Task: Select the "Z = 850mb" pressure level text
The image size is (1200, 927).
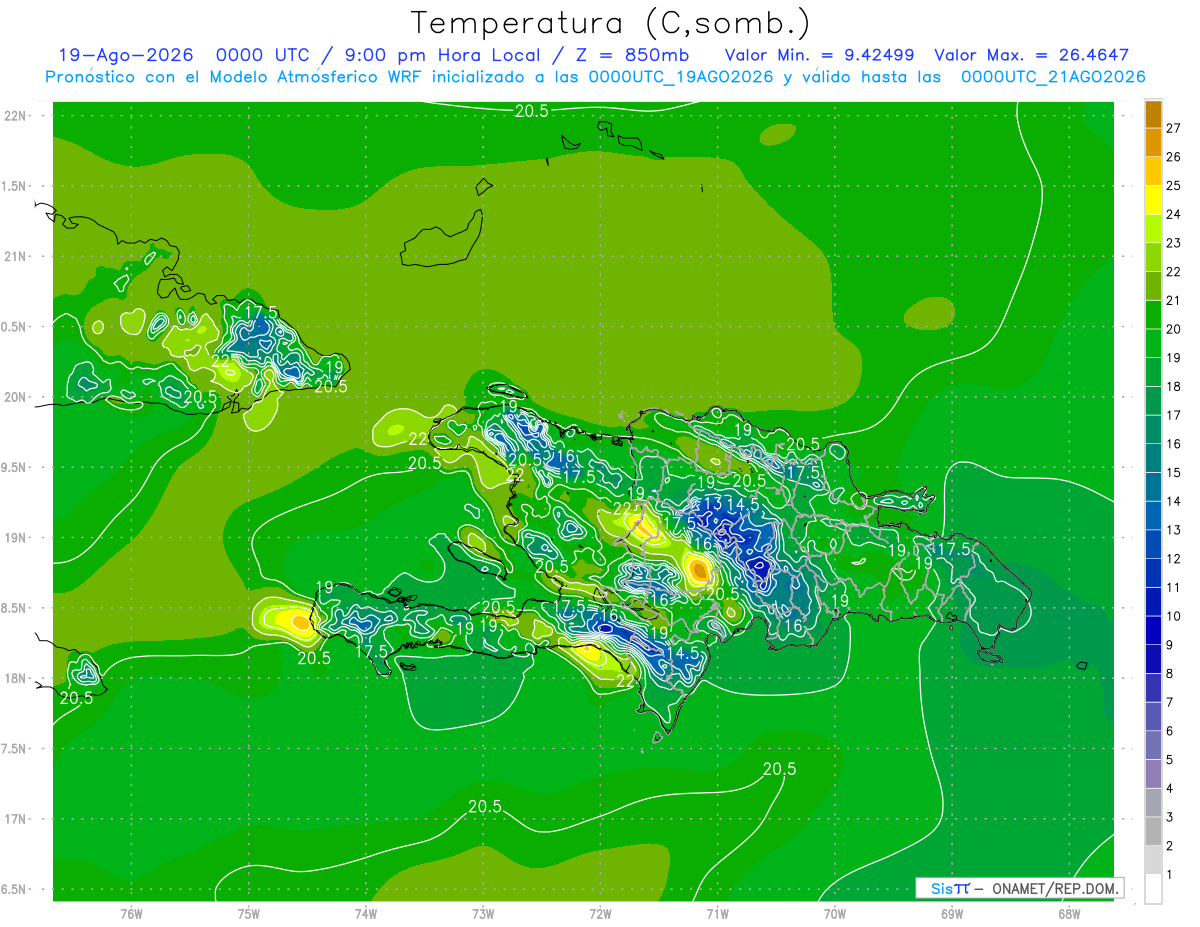Action: [x=635, y=55]
